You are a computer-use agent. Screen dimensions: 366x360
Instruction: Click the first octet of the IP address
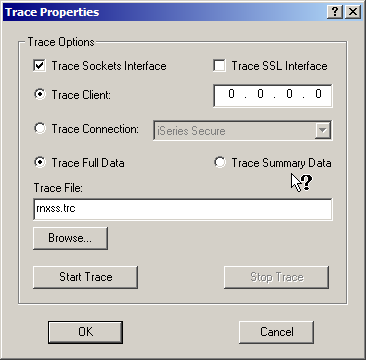231,94
